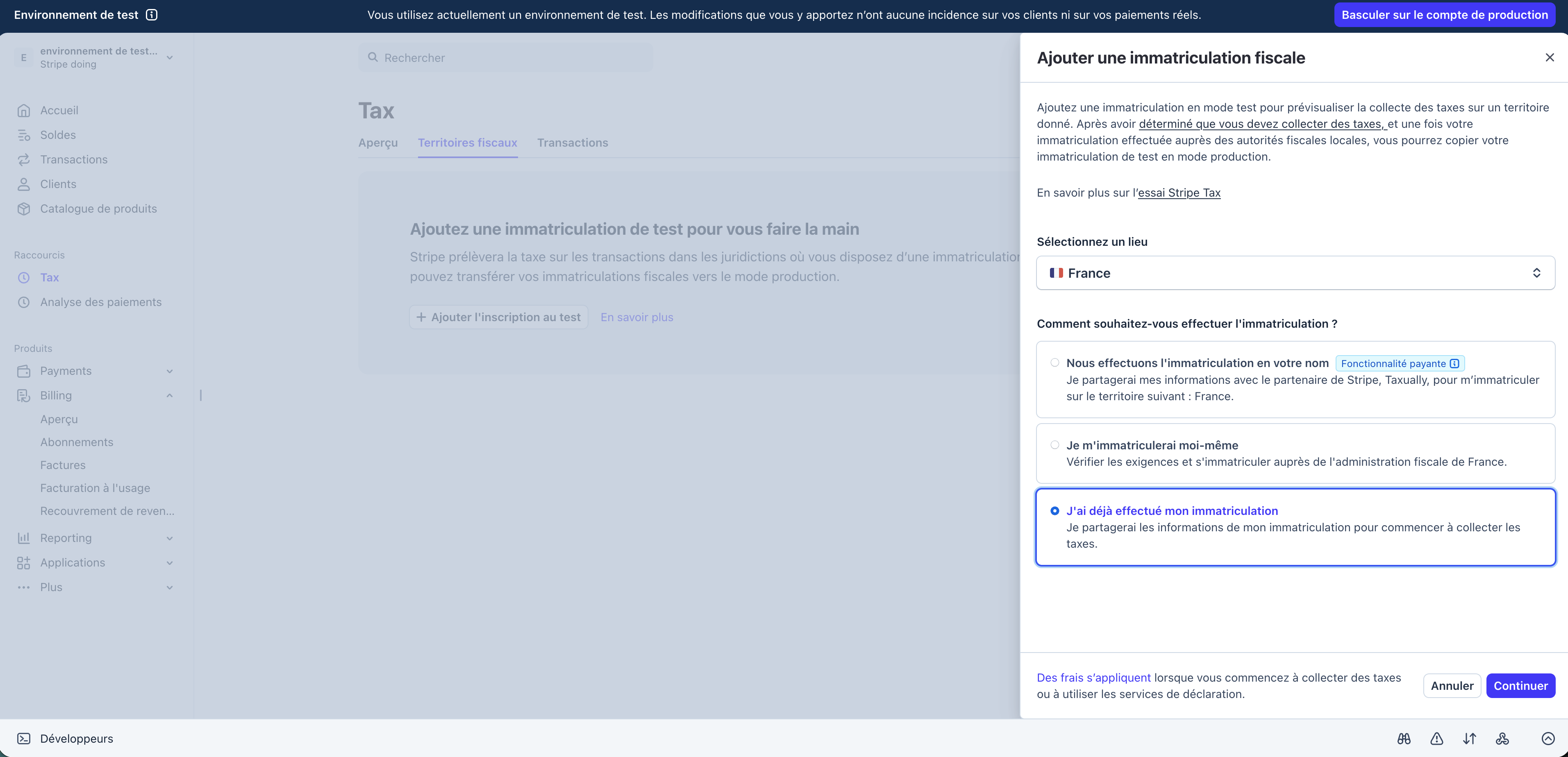
Task: Click the Accueil home icon
Action: click(24, 110)
